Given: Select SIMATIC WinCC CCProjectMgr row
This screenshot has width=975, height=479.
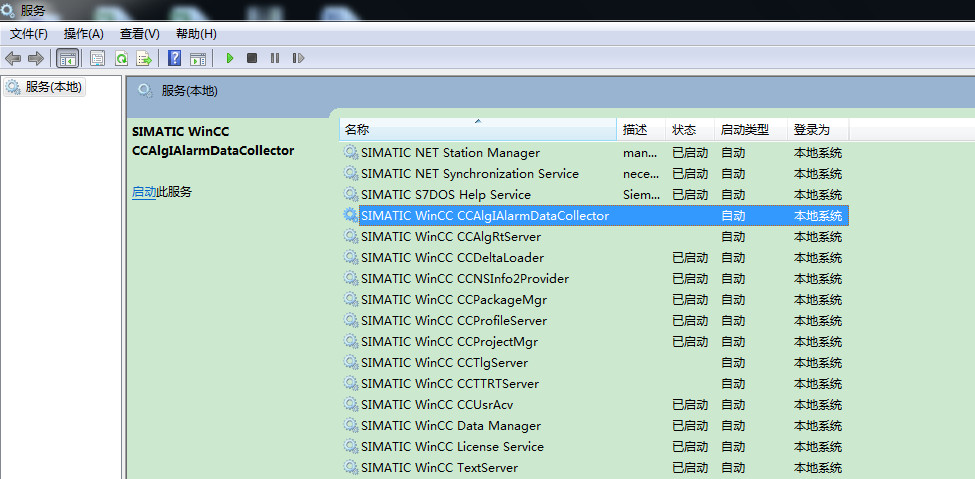Looking at the screenshot, I should 594,342.
